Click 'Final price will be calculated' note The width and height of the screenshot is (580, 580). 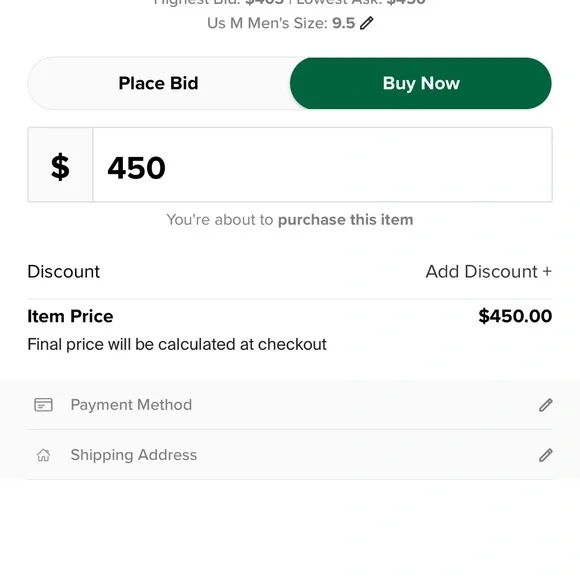(177, 344)
